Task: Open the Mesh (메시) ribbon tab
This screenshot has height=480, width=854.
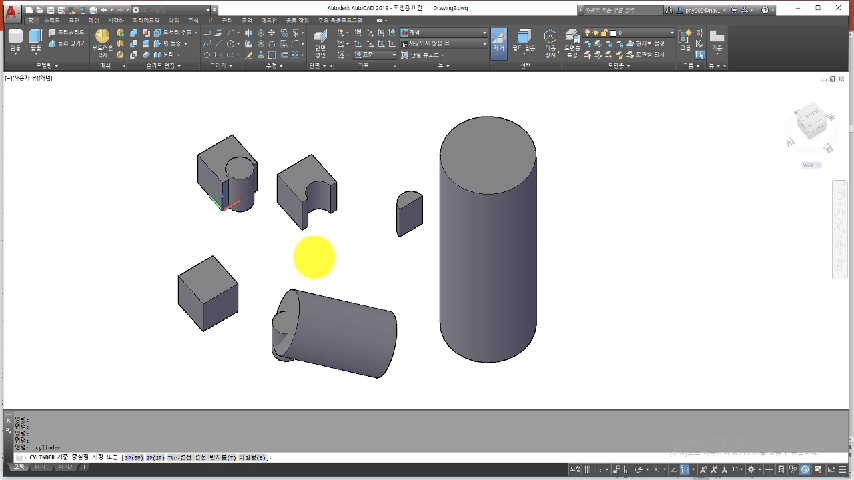Action: click(x=94, y=20)
